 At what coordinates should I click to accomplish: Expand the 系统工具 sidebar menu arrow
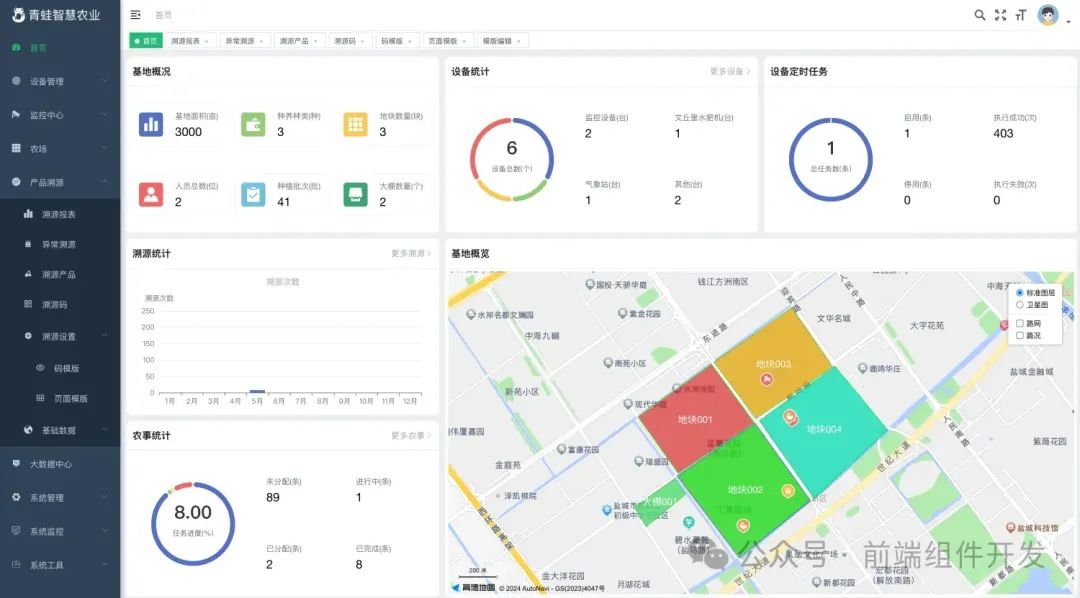105,565
